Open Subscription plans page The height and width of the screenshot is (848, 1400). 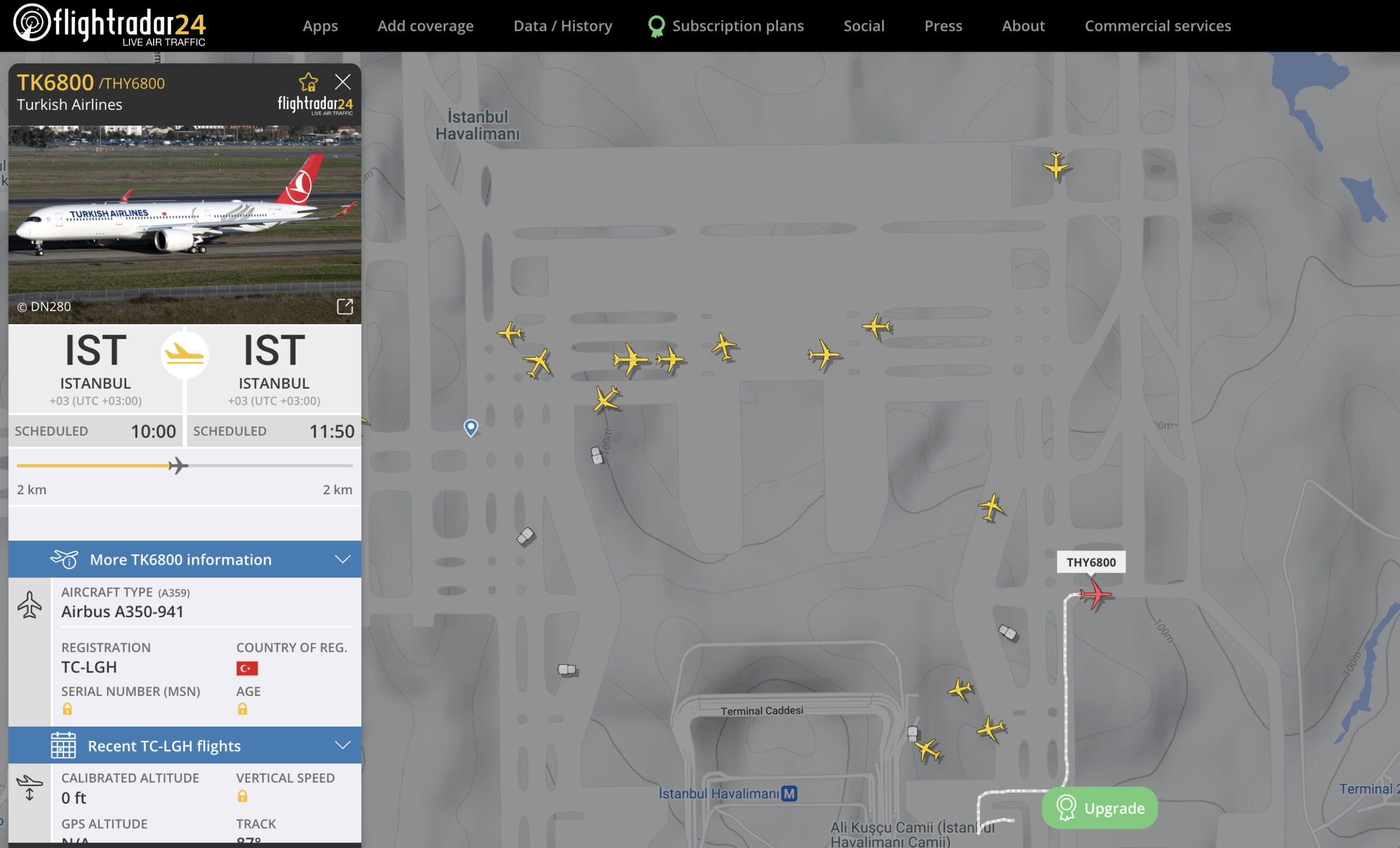726,26
